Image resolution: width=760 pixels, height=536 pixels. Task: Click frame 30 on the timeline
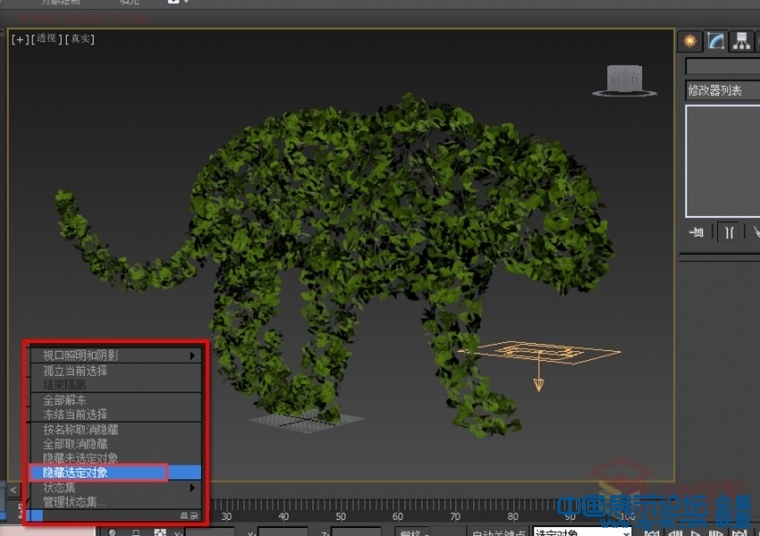tap(226, 517)
